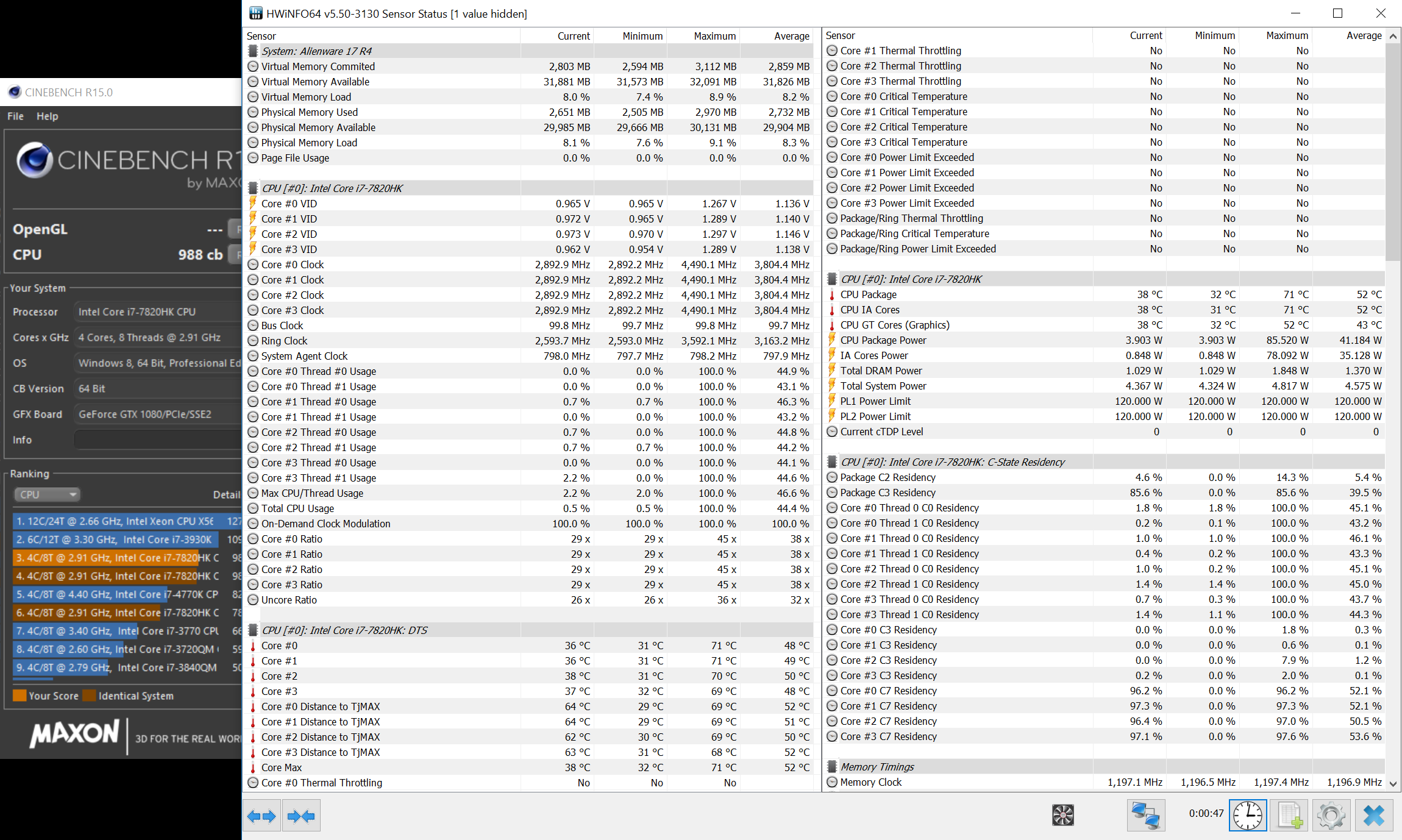Click circle icon next to Bus Clock
1402x840 pixels.
253,326
